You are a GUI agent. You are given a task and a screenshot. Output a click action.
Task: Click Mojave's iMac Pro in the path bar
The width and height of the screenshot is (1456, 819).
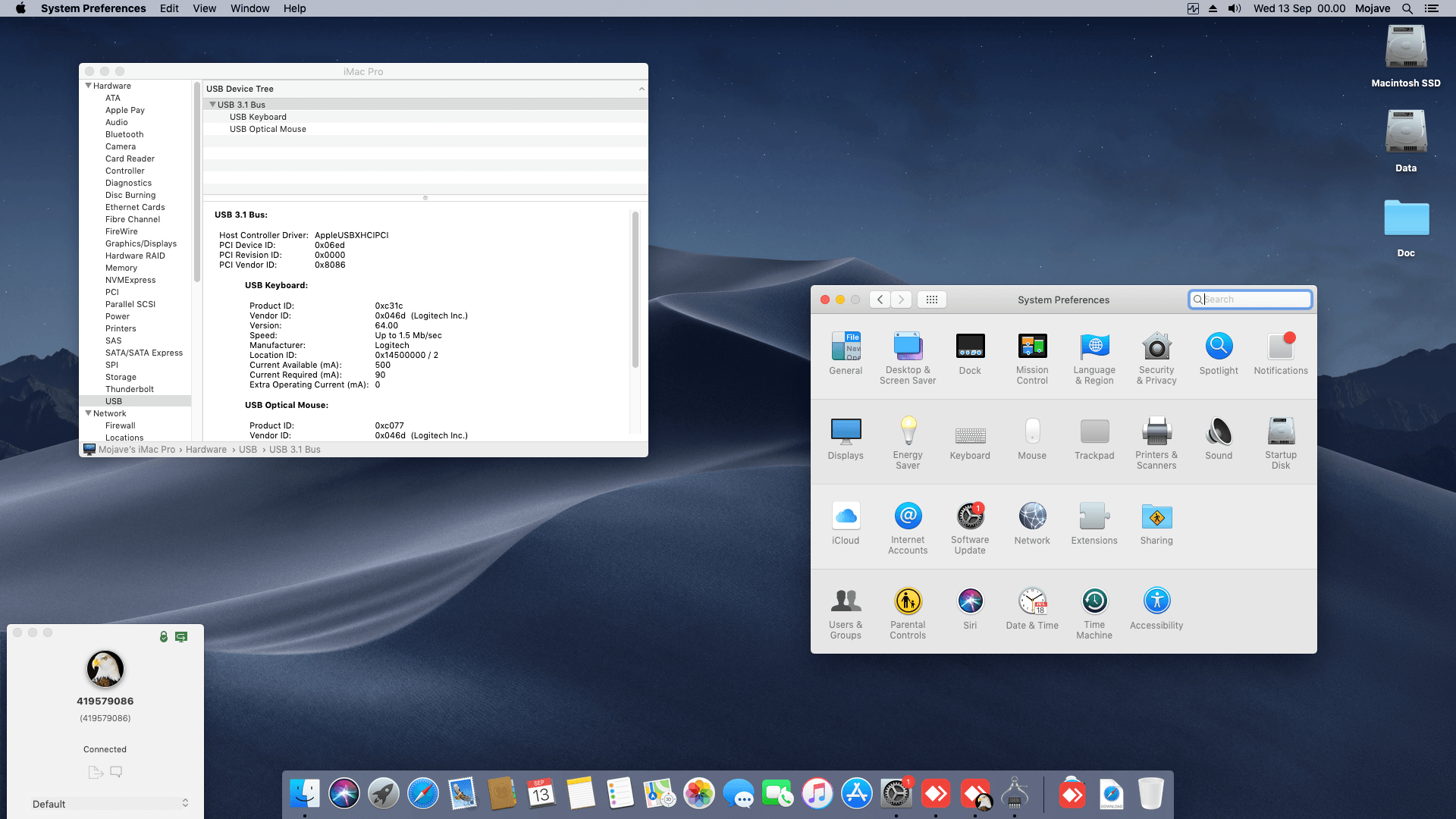[x=136, y=450]
